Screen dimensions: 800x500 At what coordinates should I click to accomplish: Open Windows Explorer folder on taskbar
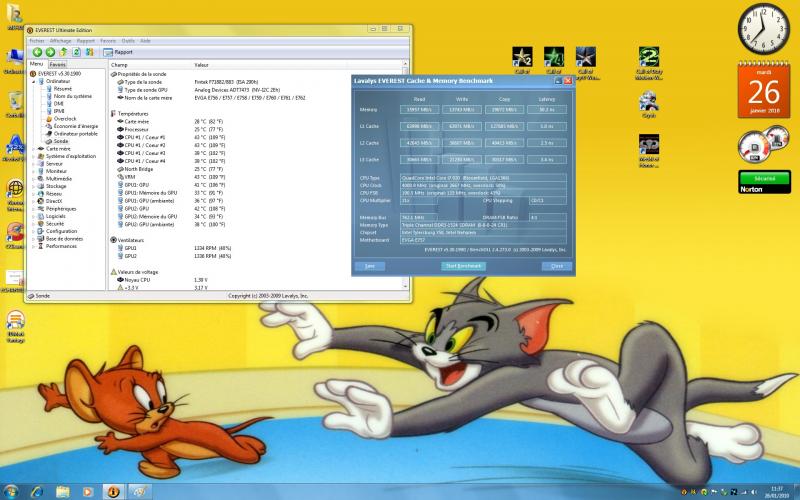click(x=62, y=492)
